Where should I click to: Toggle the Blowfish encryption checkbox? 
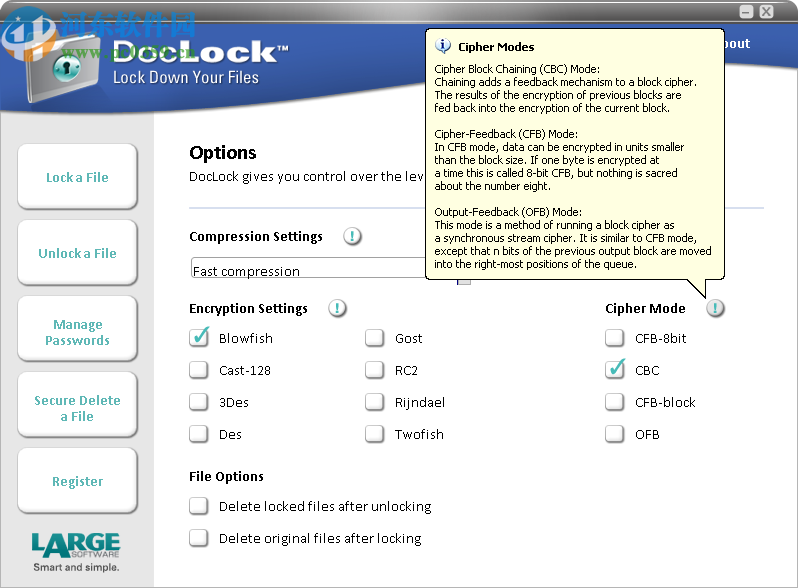pos(198,338)
